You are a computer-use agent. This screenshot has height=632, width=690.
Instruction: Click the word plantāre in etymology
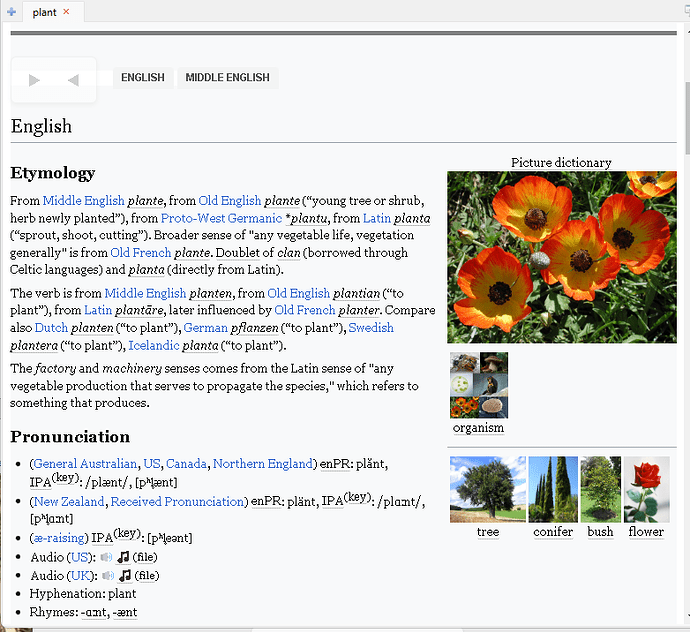coord(139,311)
